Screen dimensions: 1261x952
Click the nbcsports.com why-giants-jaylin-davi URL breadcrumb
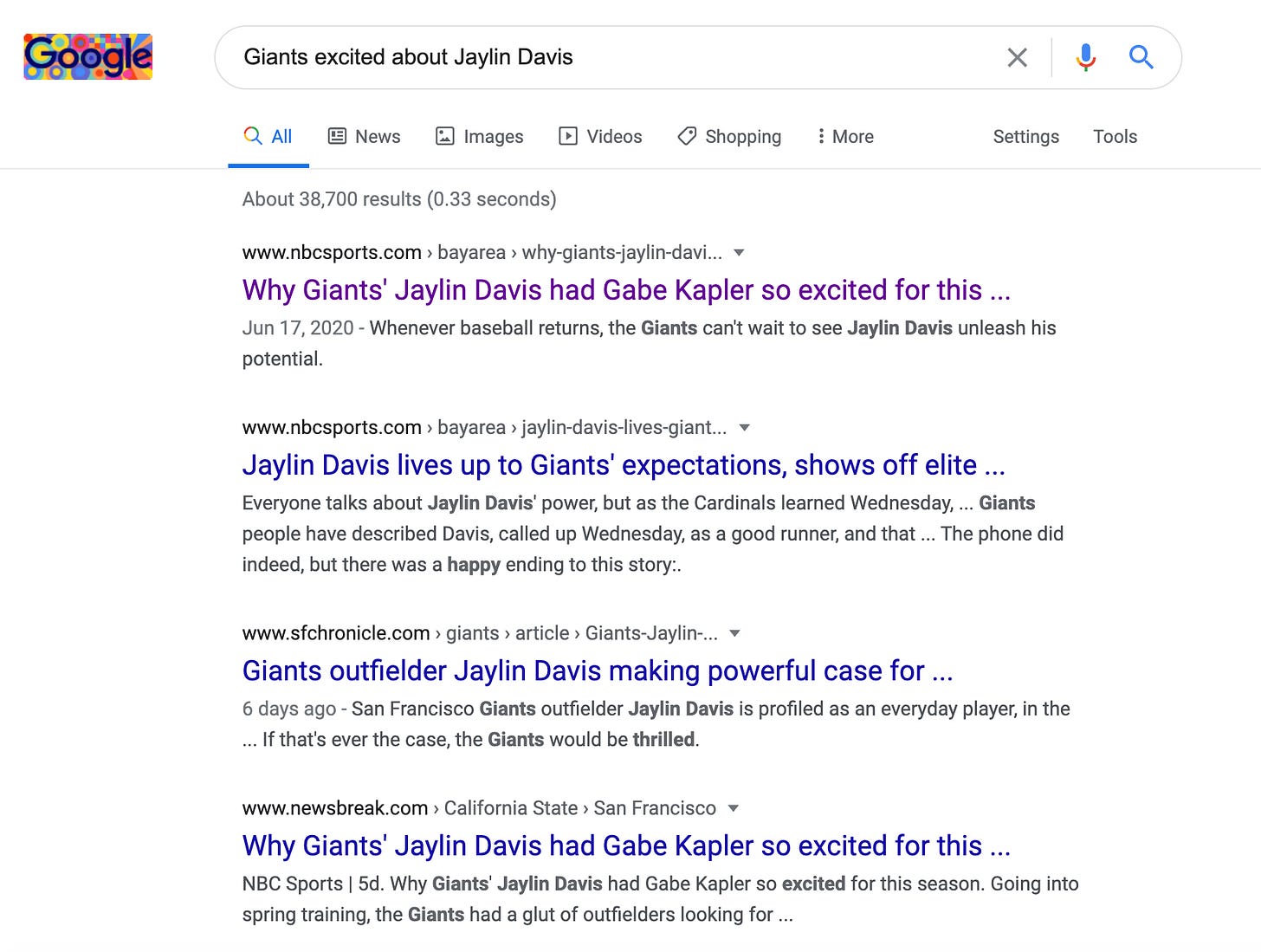pyautogui.click(x=482, y=253)
